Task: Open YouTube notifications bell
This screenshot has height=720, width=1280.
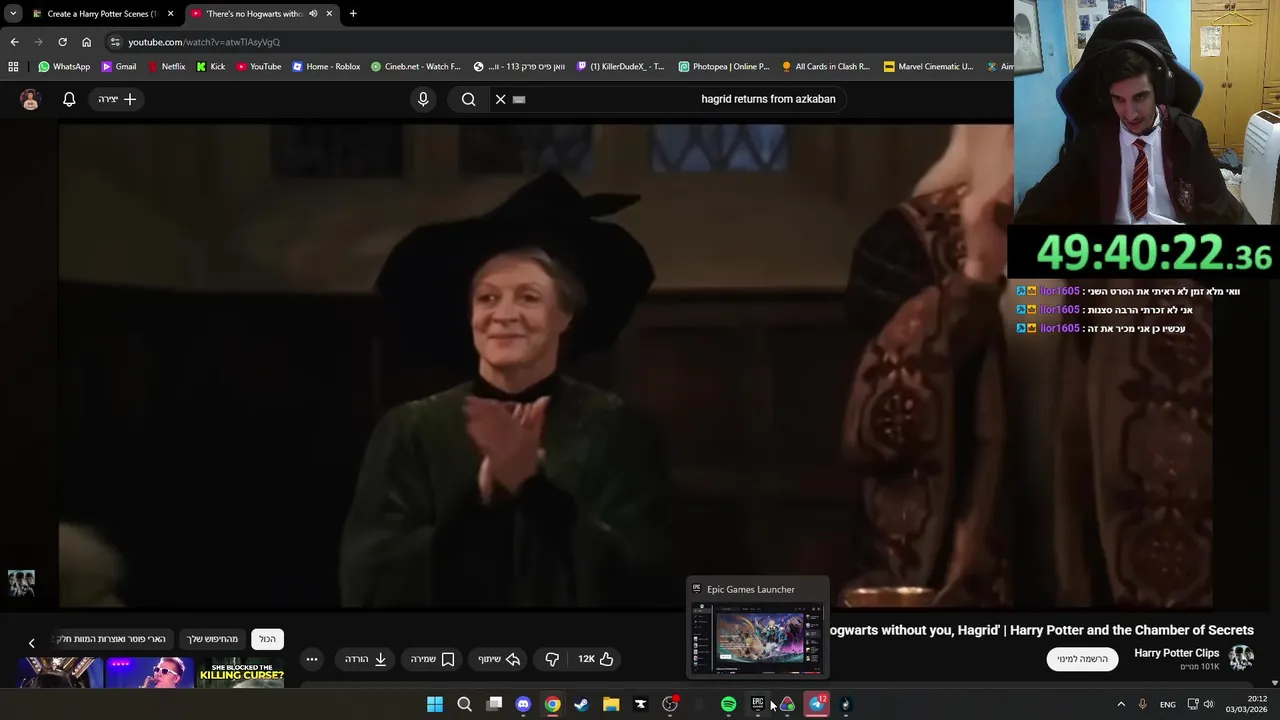Action: [69, 99]
